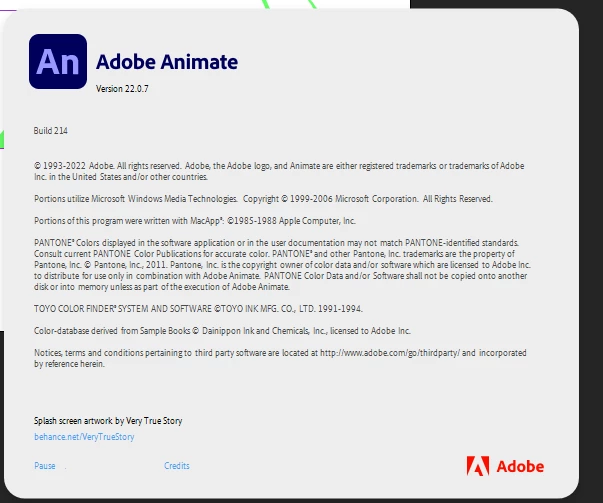The height and width of the screenshot is (503, 603).
Task: Click the MacApp Apple Computer notice
Action: click(195, 221)
